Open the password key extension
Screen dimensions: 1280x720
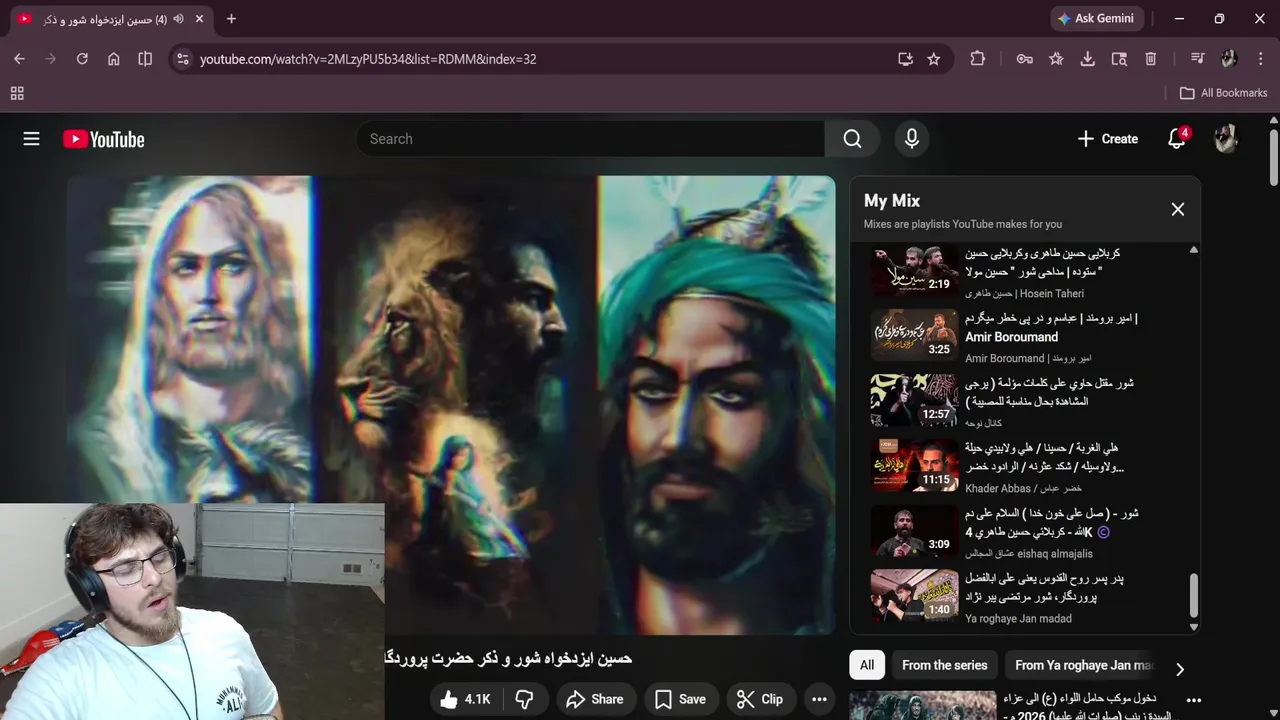1025,59
